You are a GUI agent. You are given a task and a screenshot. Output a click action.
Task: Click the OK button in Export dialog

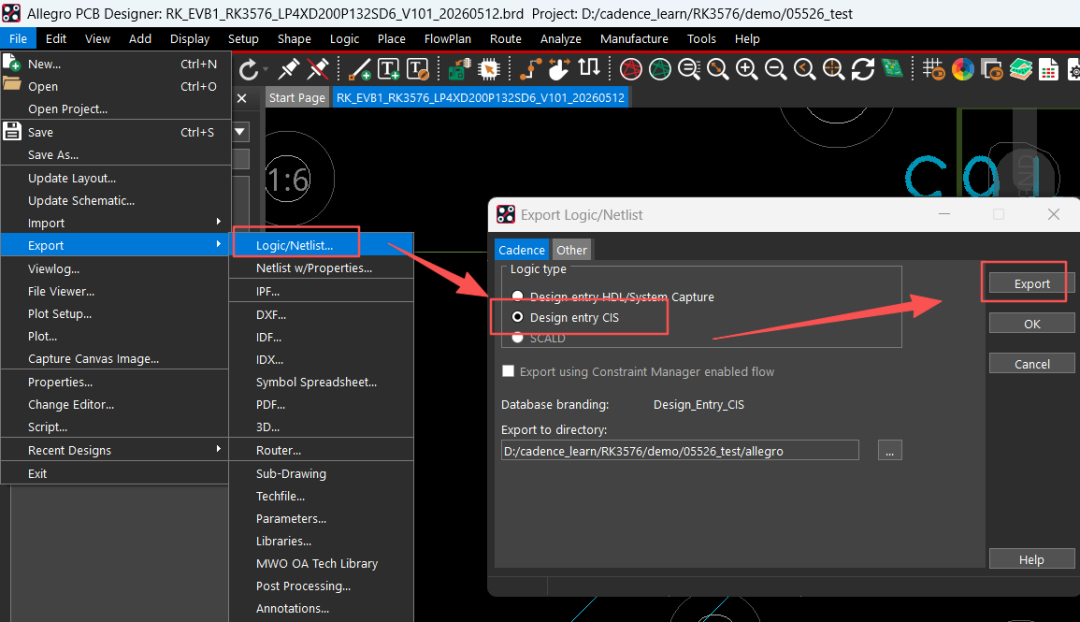1031,324
